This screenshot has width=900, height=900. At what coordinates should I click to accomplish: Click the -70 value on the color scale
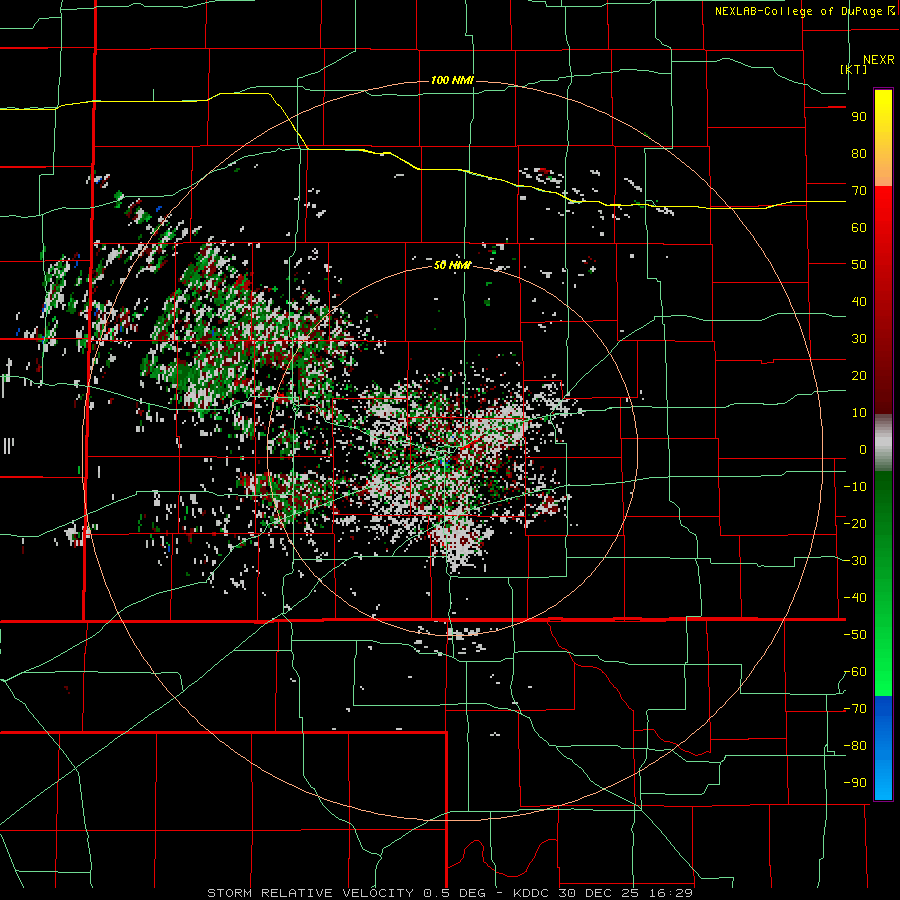[855, 709]
